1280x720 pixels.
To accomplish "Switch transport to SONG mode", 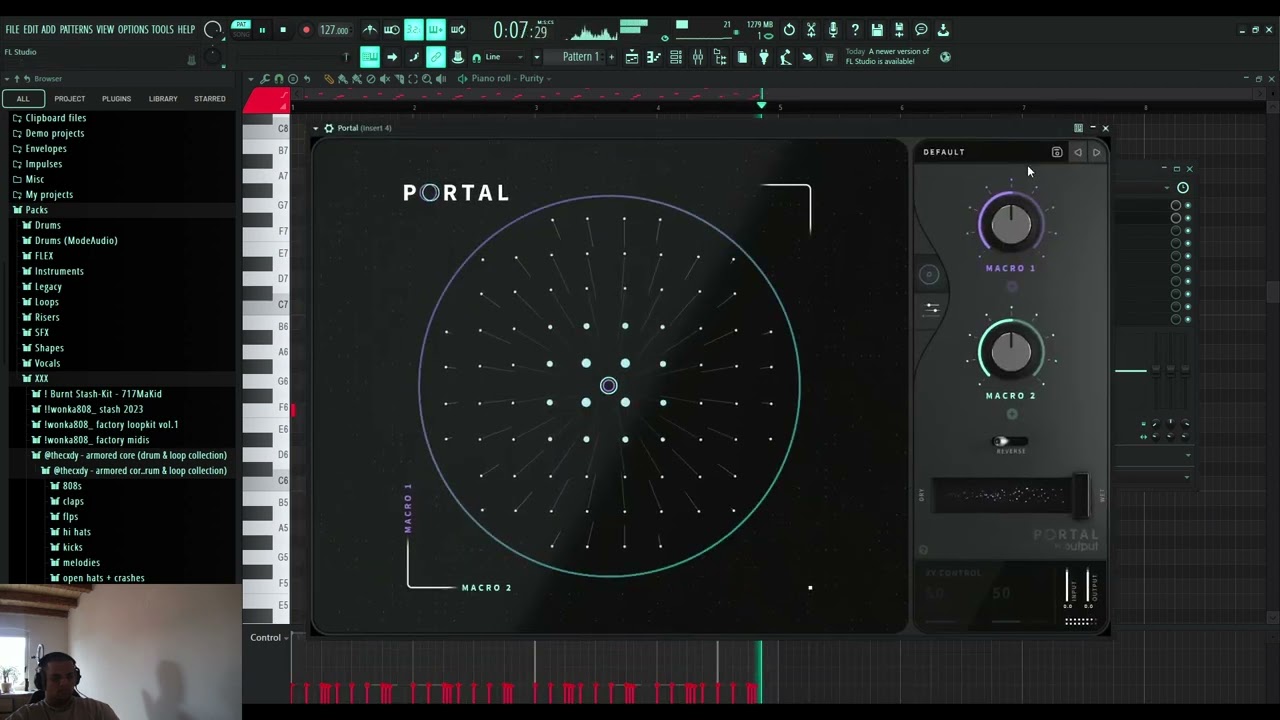I will tap(241, 33).
